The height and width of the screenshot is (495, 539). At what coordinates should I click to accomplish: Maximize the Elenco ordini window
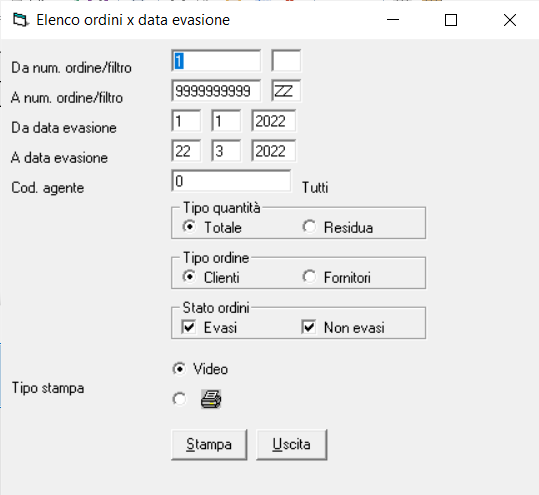451,20
